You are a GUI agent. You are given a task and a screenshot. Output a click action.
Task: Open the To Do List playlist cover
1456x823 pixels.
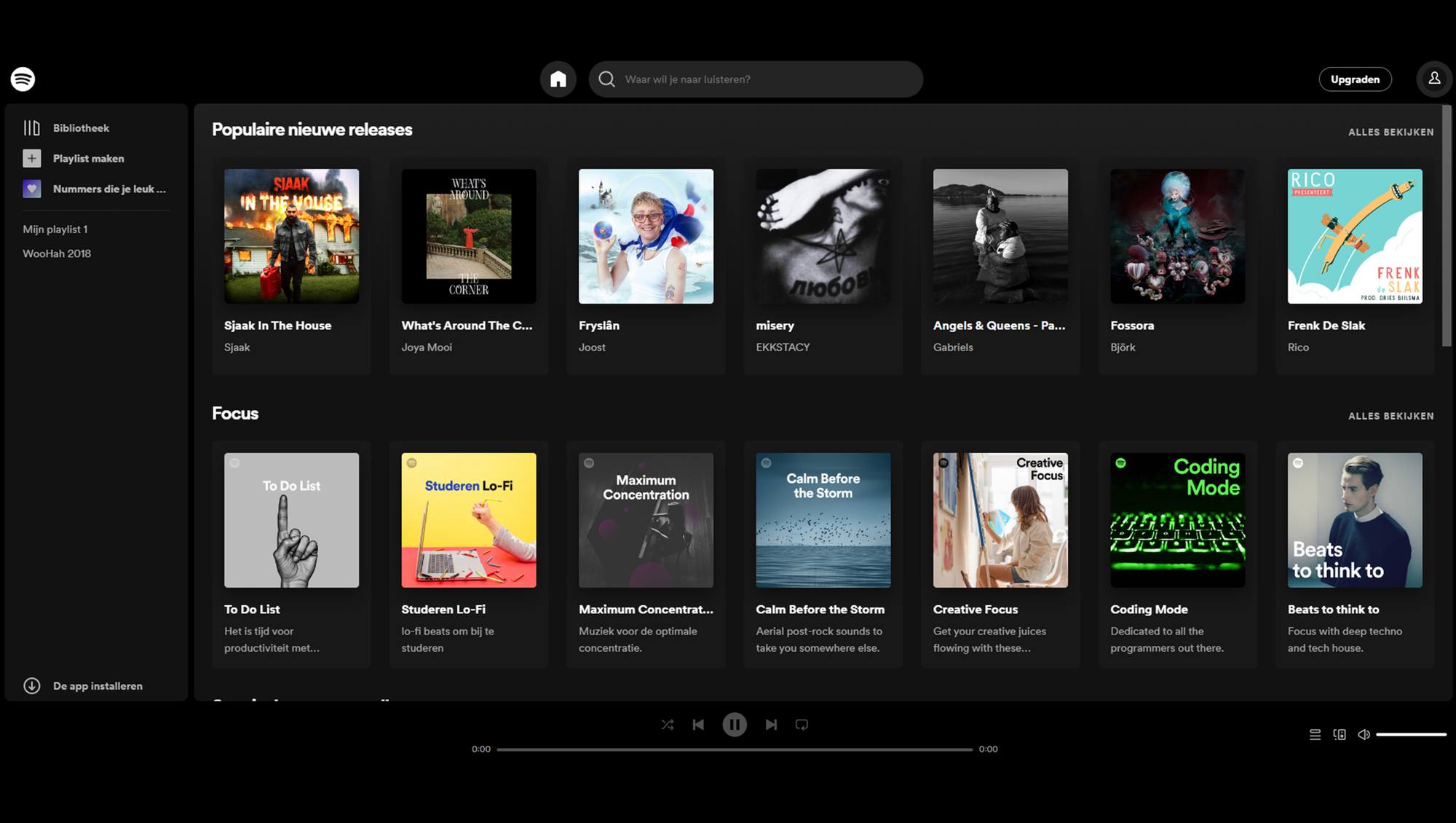(x=291, y=520)
